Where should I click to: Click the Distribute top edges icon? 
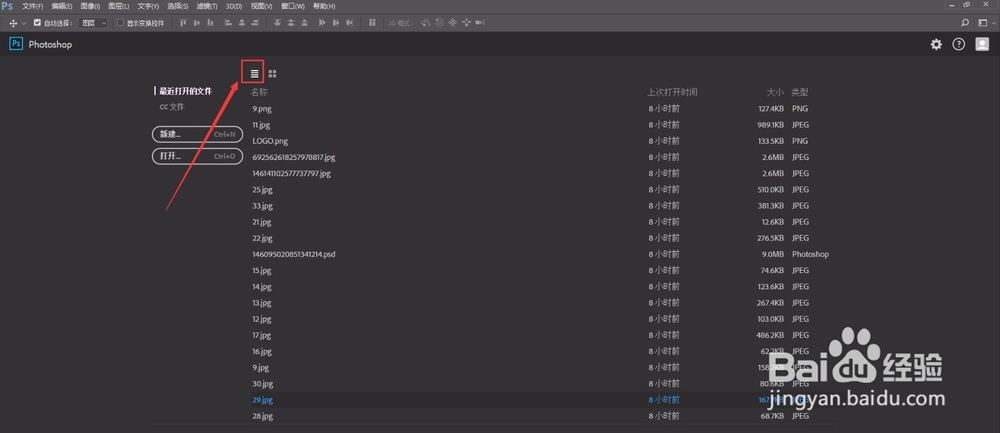(277, 23)
